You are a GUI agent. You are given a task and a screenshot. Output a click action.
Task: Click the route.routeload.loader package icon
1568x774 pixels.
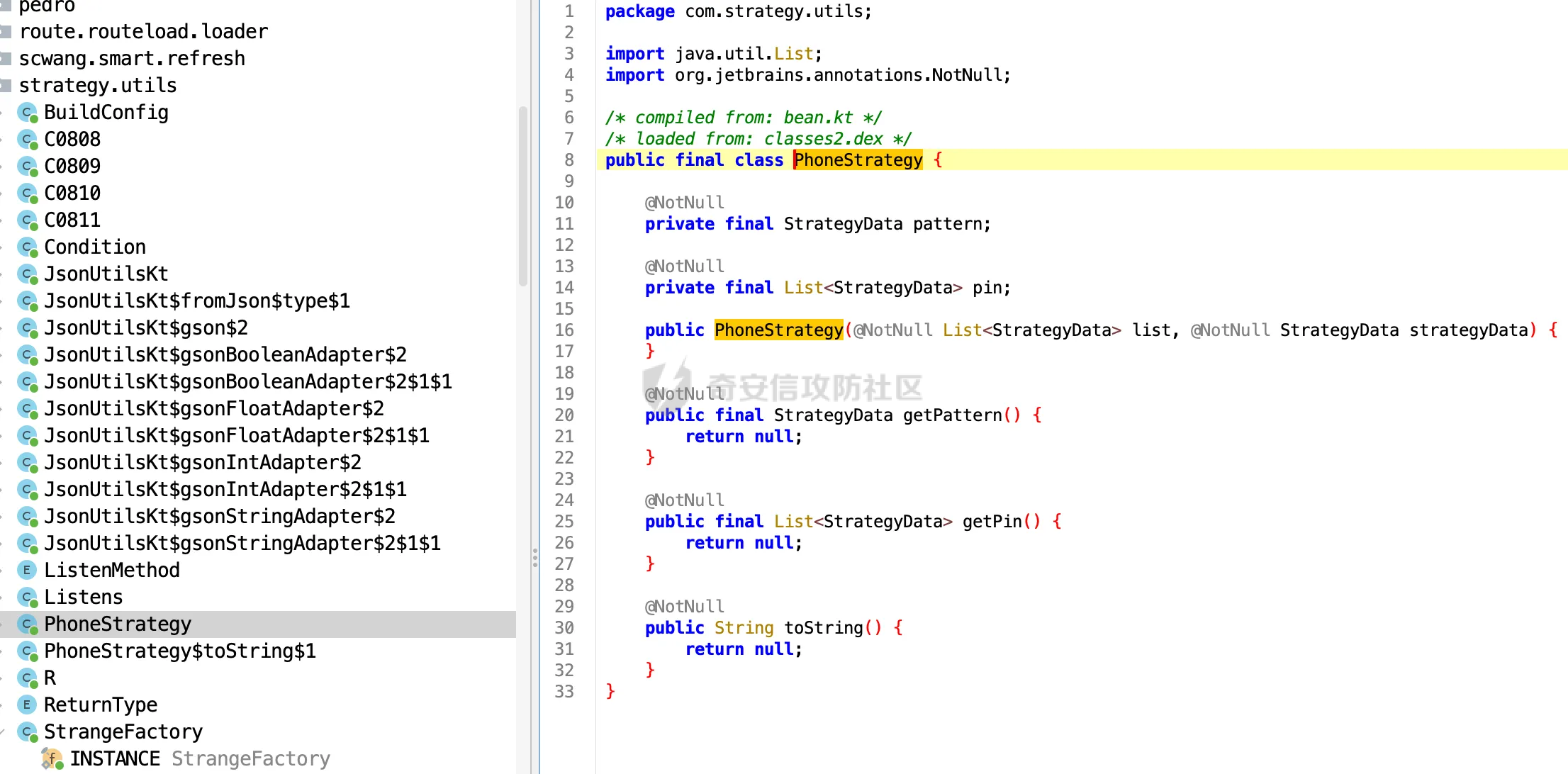pos(6,32)
